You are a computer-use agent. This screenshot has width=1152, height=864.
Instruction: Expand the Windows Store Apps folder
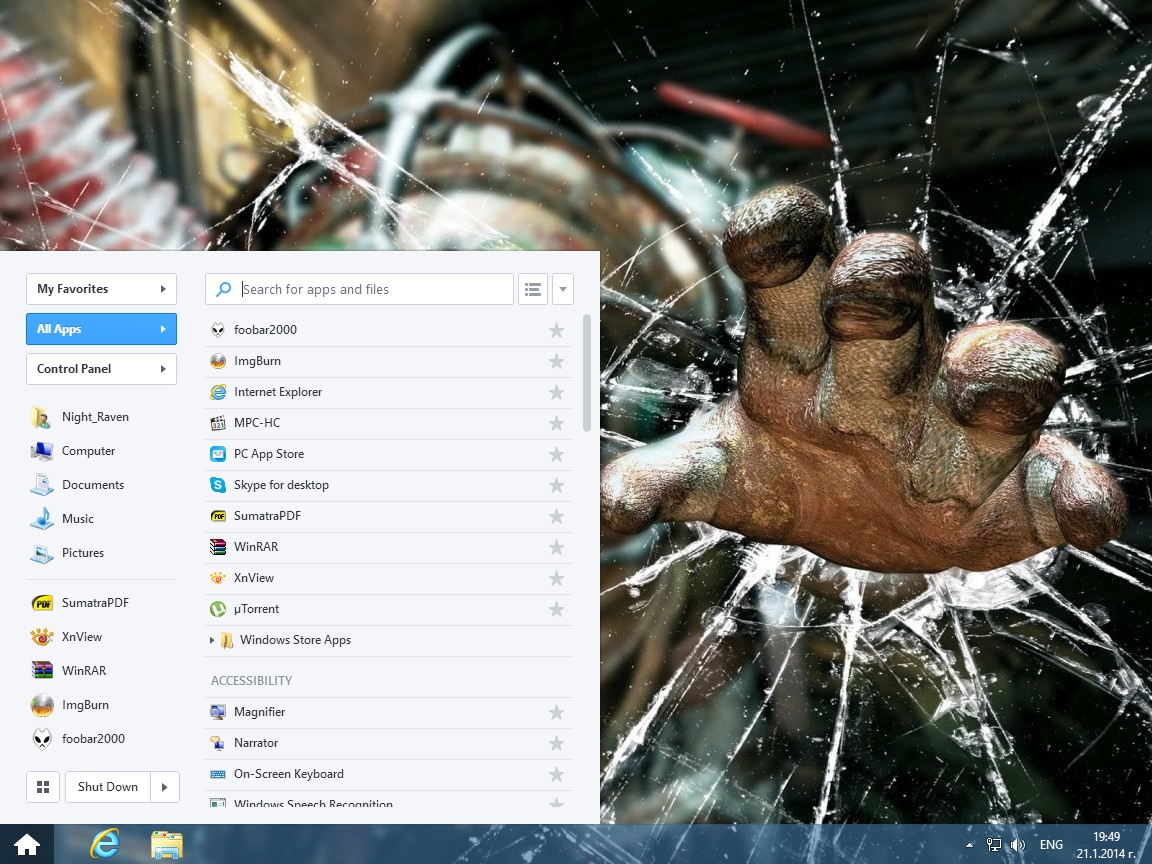pos(212,641)
